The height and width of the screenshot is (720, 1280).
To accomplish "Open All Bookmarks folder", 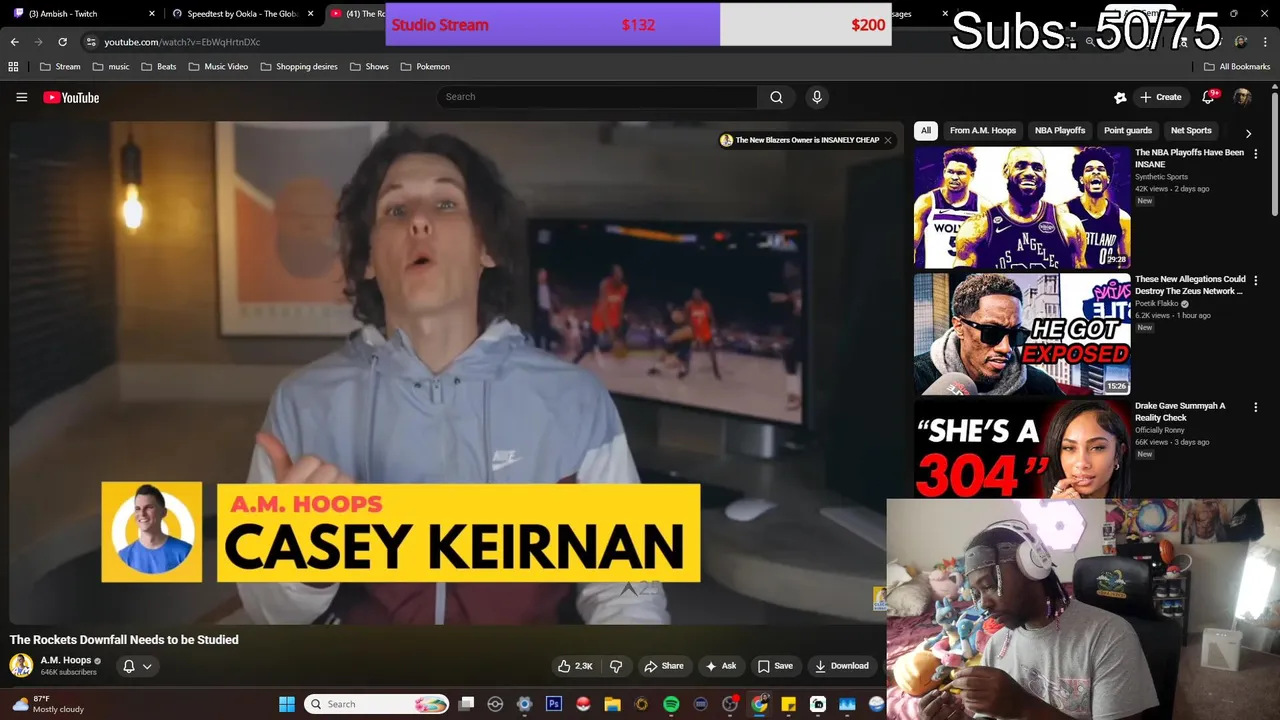I will 1237,67.
